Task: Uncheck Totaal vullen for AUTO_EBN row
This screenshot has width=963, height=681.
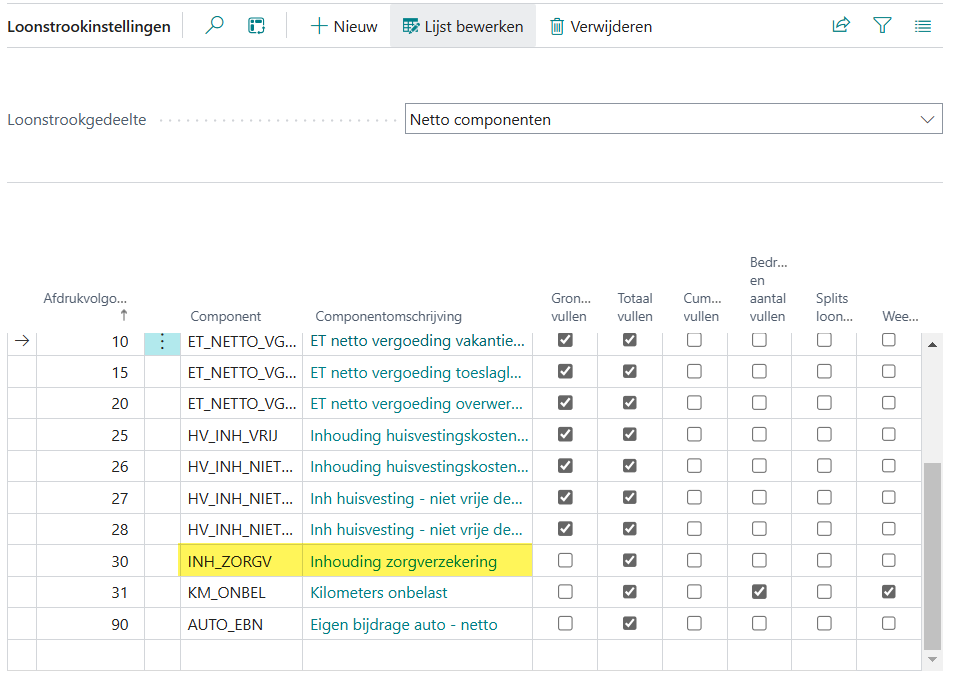Action: (x=629, y=624)
